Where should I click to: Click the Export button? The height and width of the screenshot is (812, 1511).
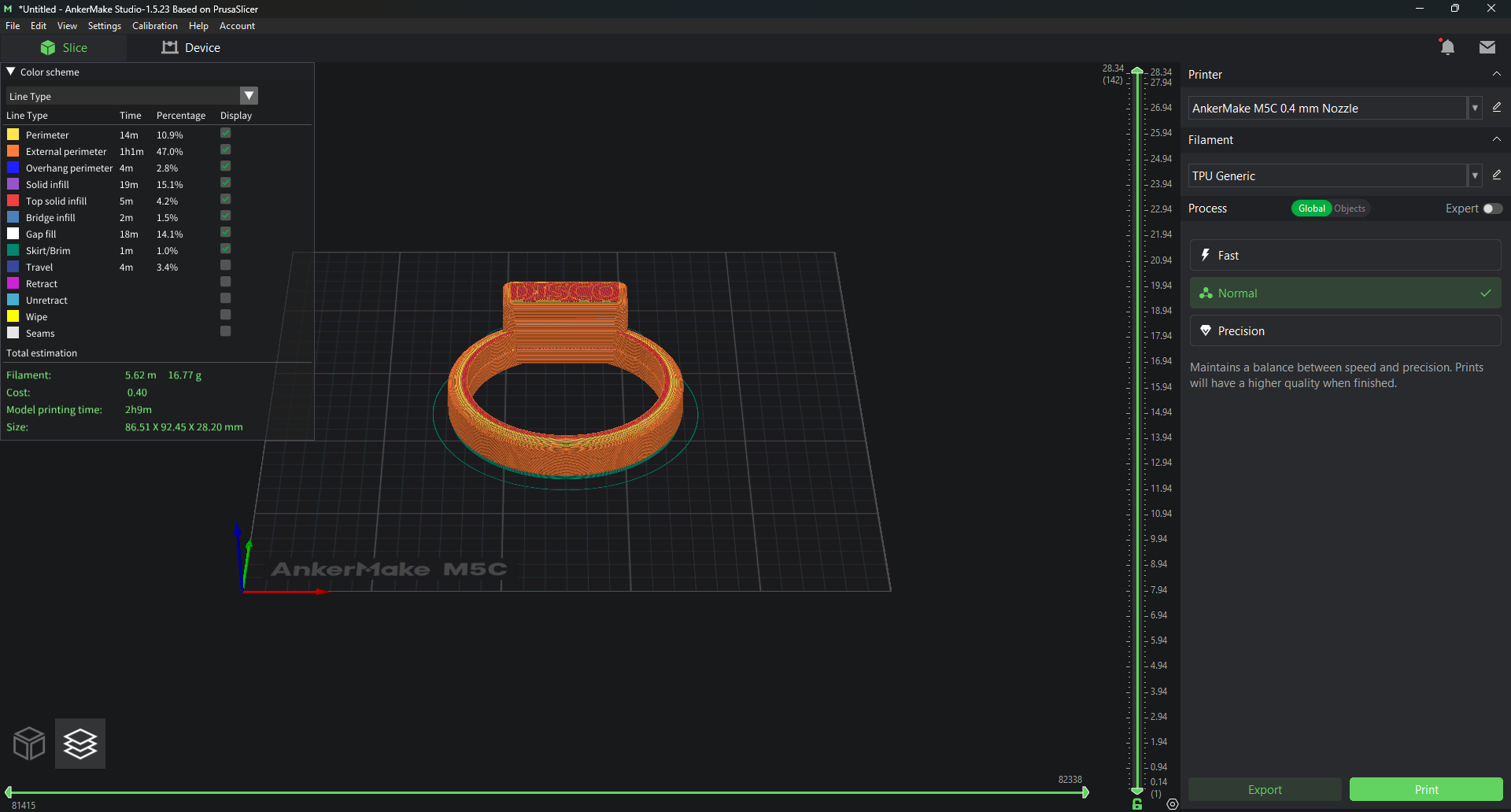coord(1265,789)
